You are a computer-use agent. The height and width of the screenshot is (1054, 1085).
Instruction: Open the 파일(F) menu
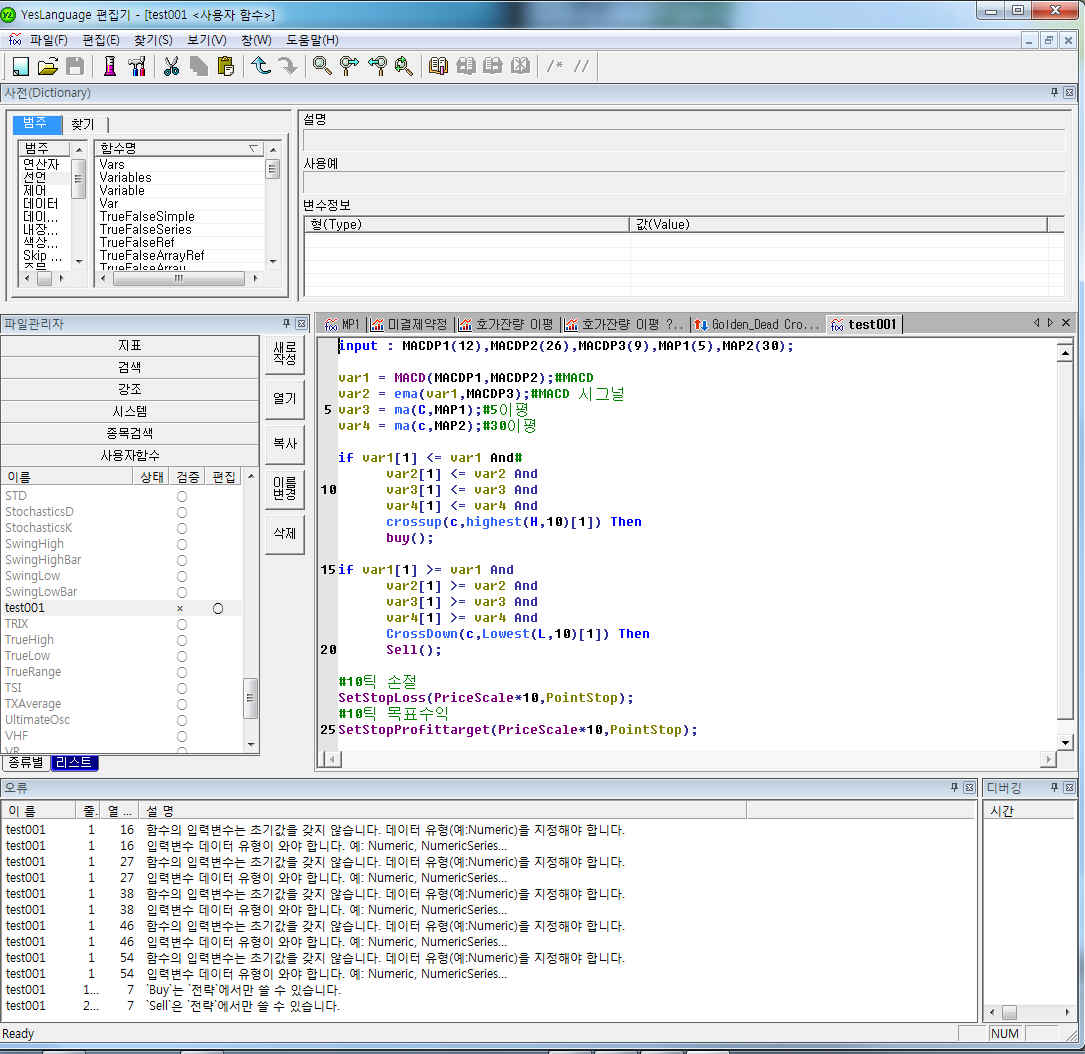click(x=48, y=40)
